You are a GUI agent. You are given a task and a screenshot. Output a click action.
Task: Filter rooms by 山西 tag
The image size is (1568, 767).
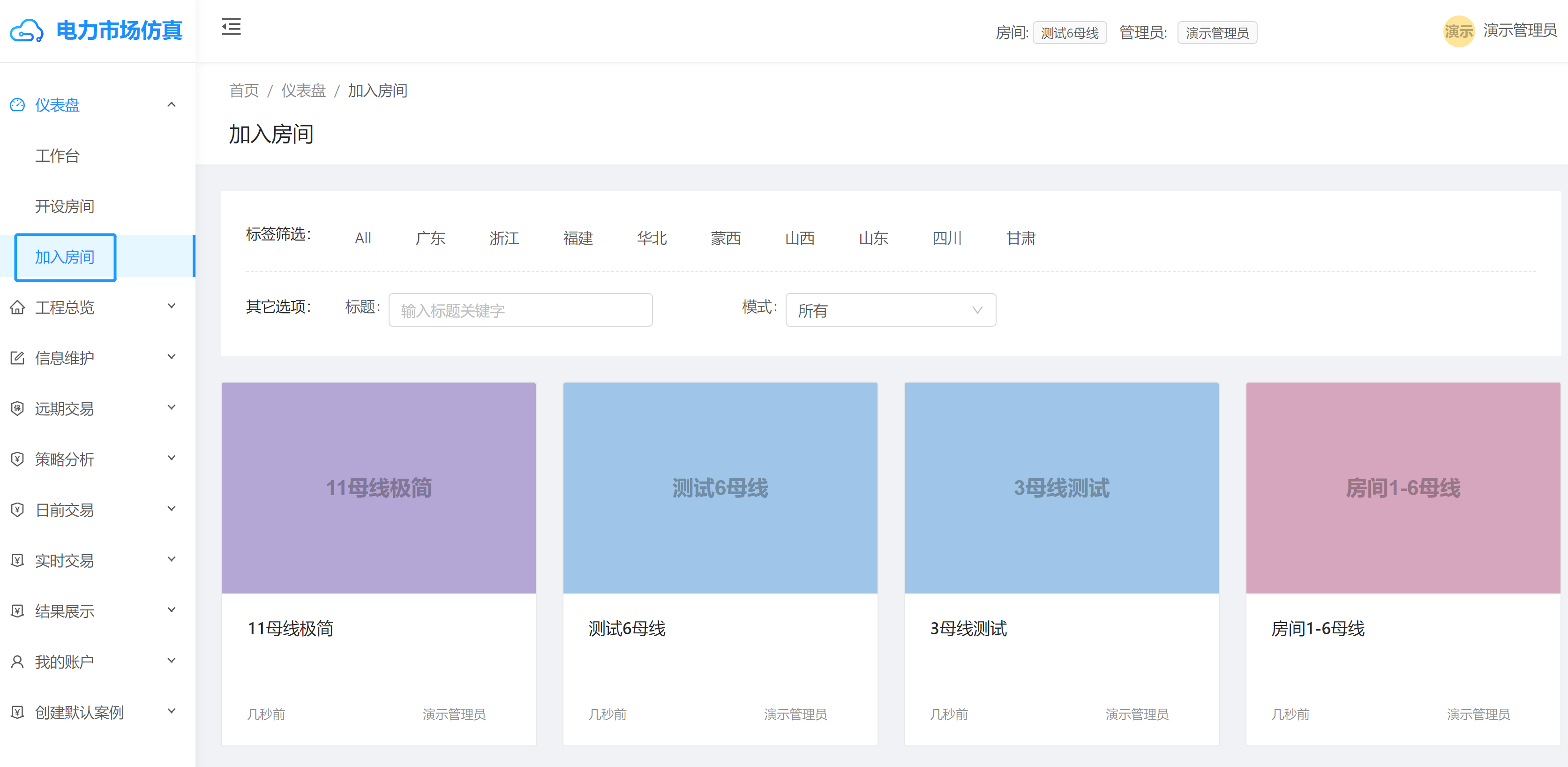(800, 238)
